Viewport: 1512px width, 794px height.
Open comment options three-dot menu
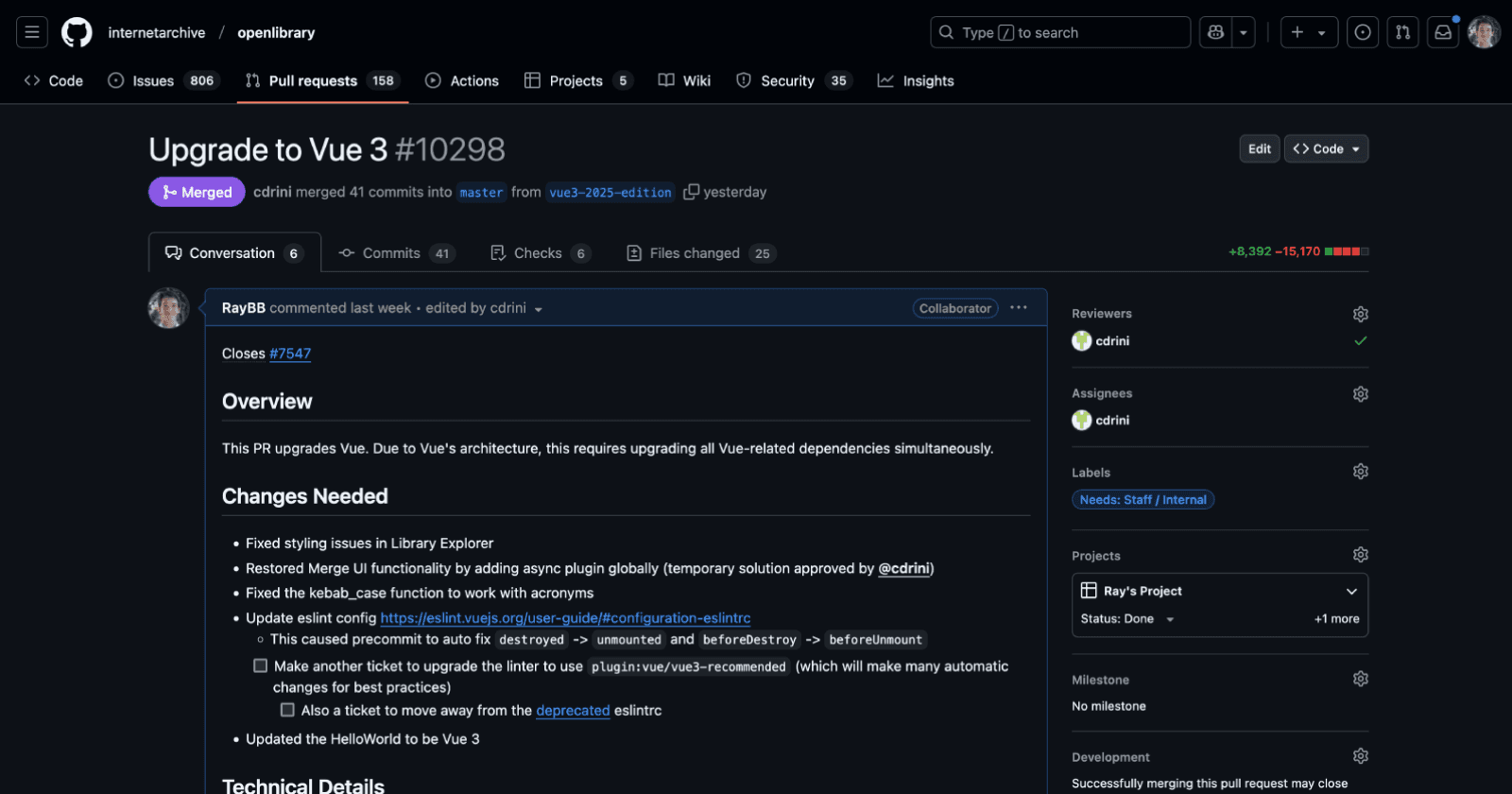(x=1018, y=308)
